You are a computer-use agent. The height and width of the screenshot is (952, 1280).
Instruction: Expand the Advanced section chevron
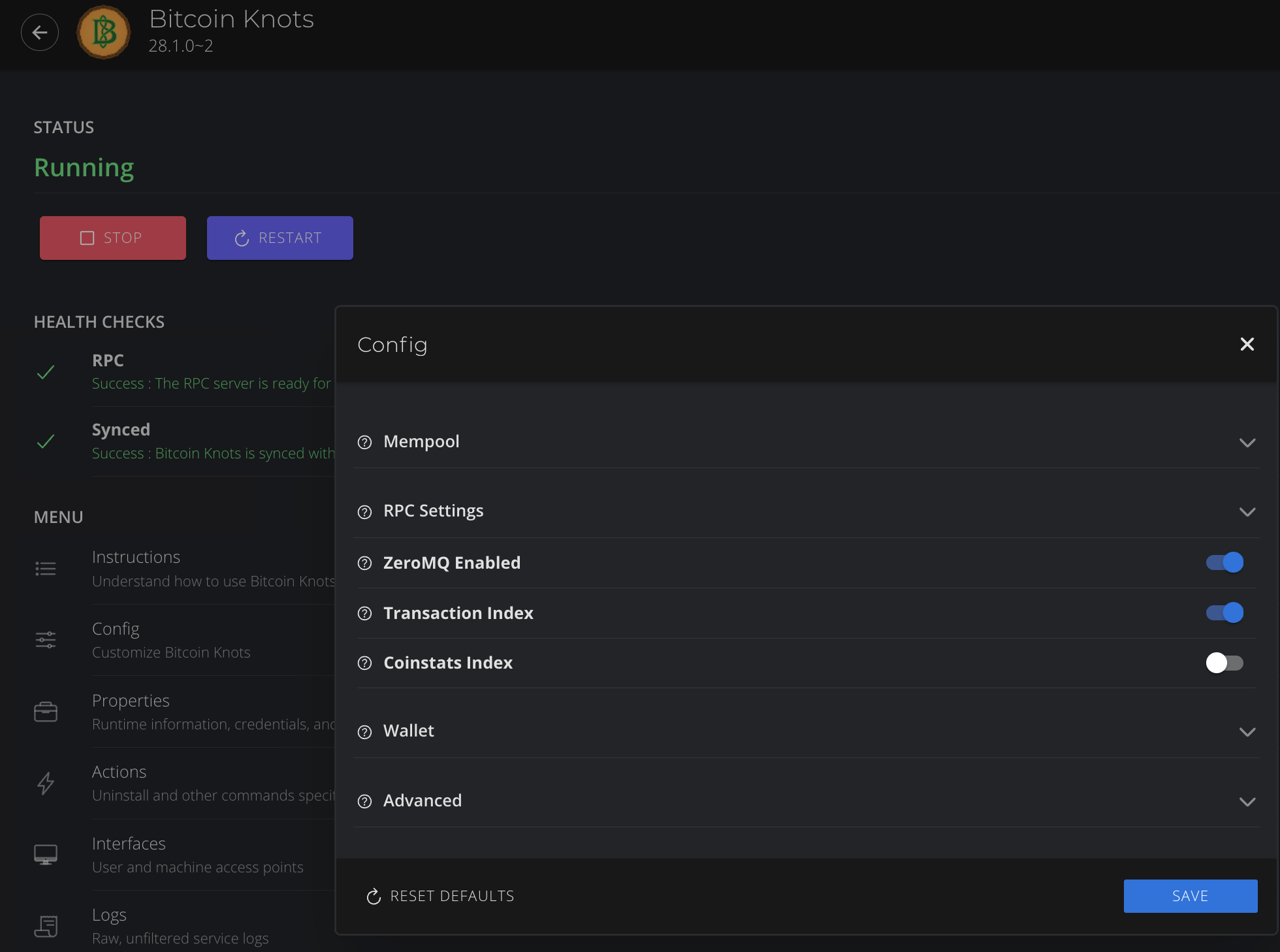point(1247,801)
